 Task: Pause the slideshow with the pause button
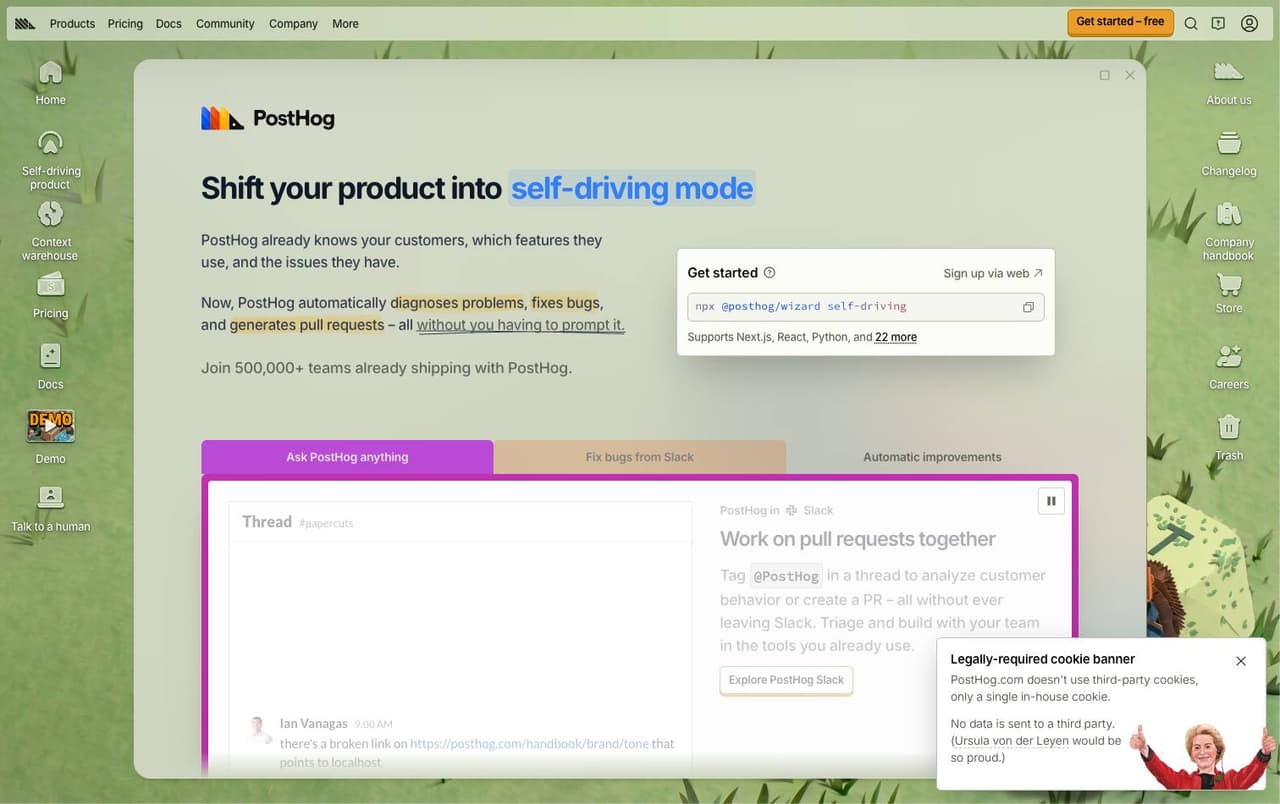(1051, 501)
